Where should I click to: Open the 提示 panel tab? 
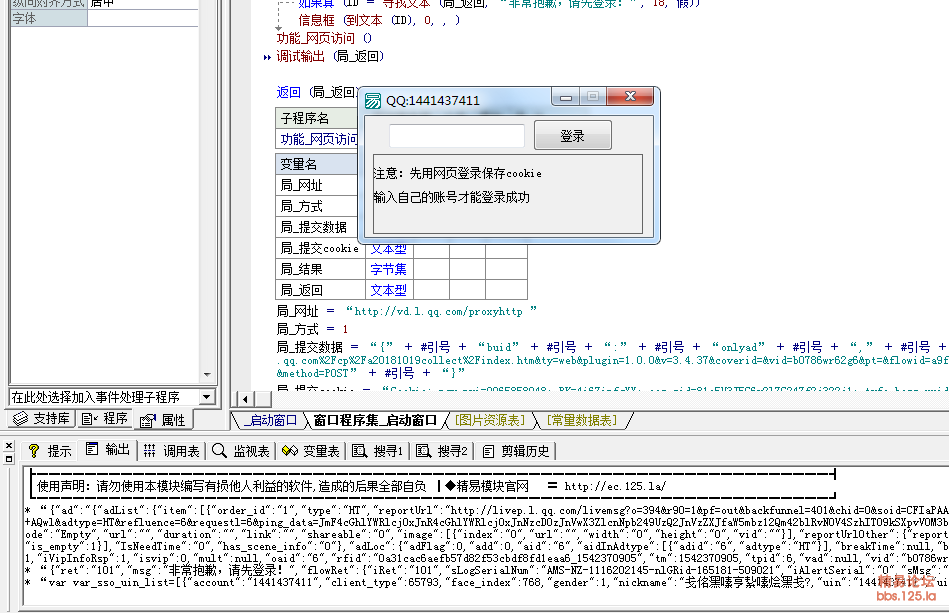click(x=50, y=451)
